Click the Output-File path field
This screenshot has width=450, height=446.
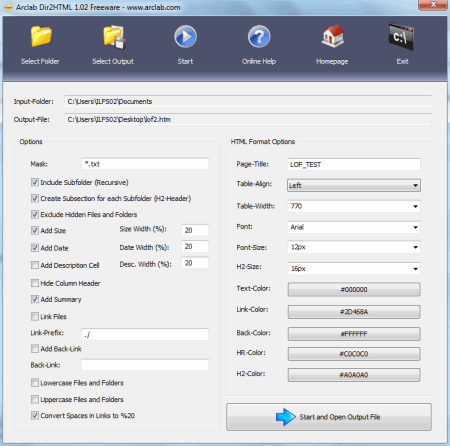pos(248,119)
